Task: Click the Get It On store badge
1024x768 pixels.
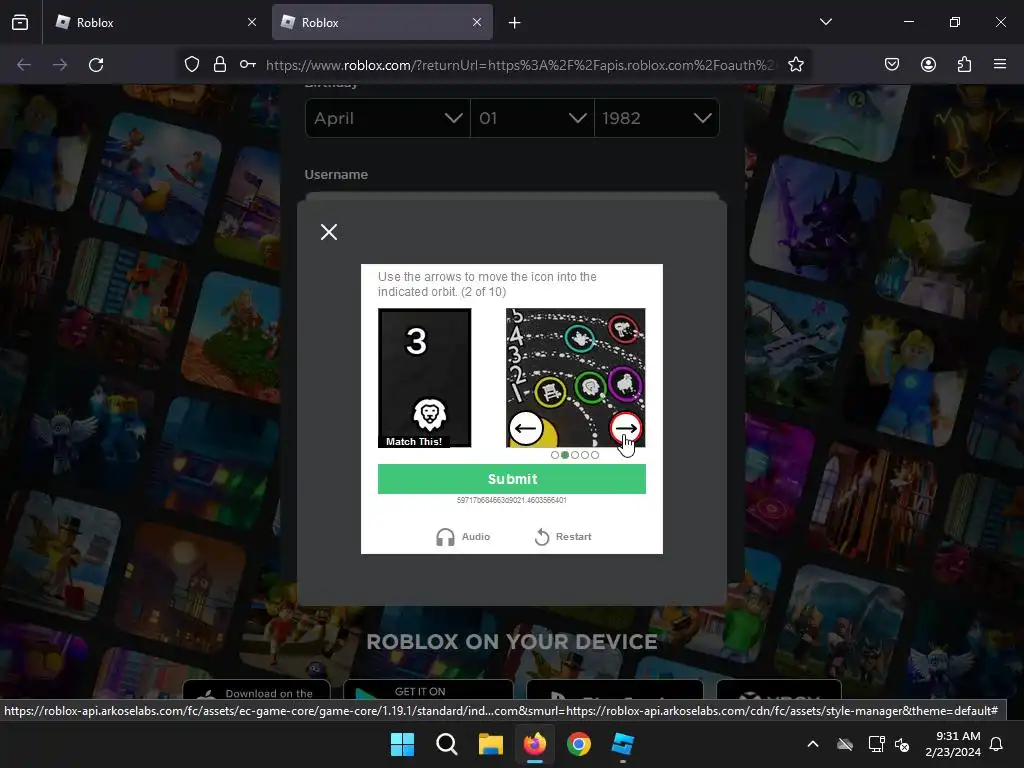Action: pos(428,690)
